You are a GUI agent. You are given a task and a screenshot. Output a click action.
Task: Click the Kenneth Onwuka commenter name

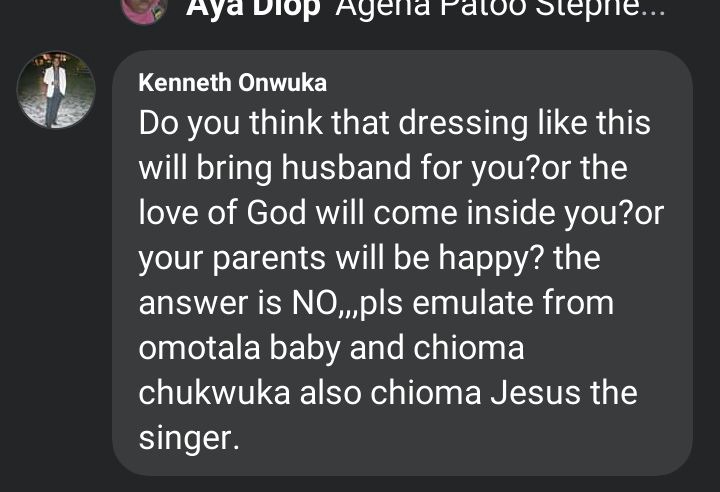click(x=232, y=82)
